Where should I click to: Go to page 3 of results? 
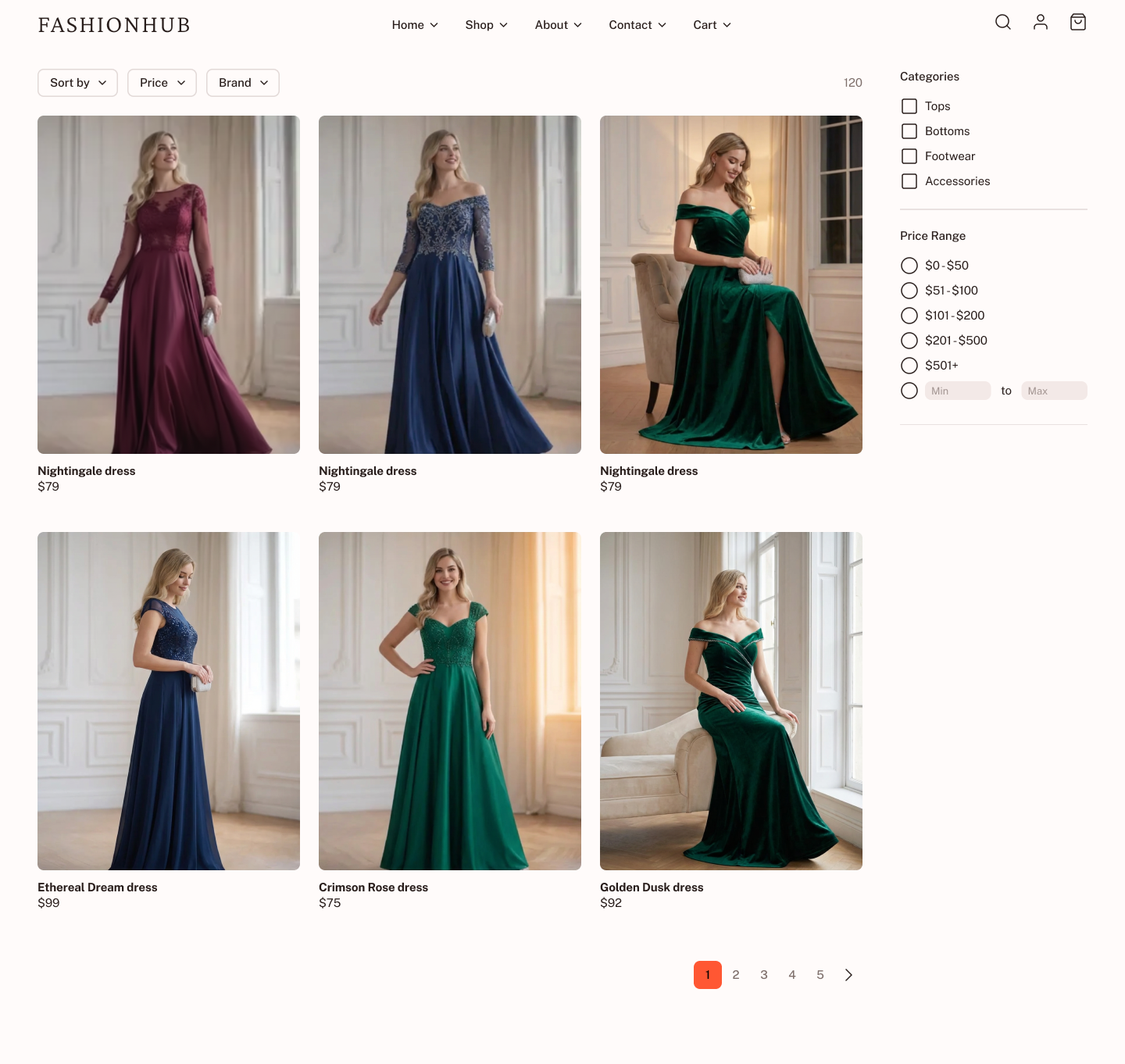coord(763,974)
